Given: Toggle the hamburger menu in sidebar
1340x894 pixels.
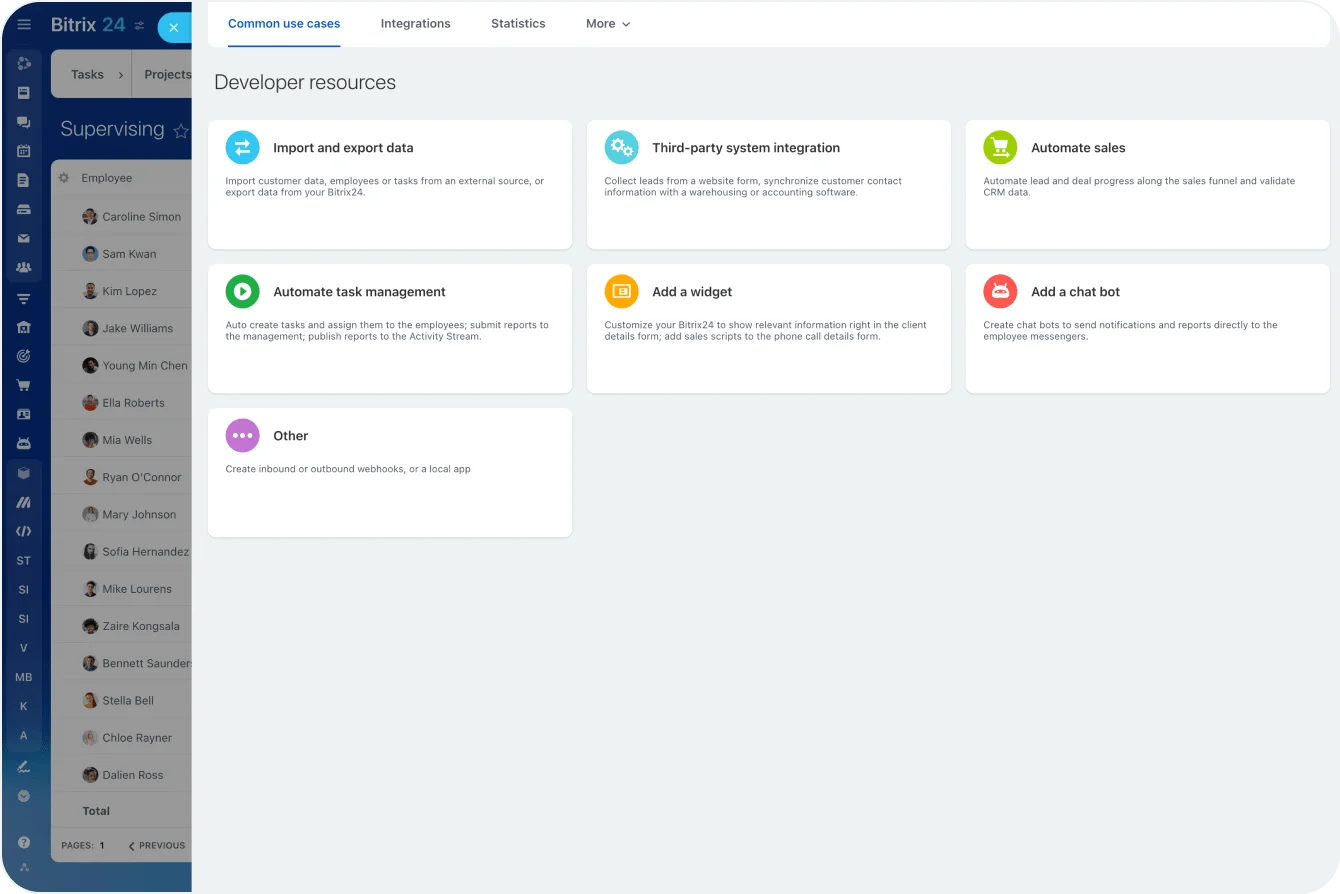Looking at the screenshot, I should click(x=24, y=25).
